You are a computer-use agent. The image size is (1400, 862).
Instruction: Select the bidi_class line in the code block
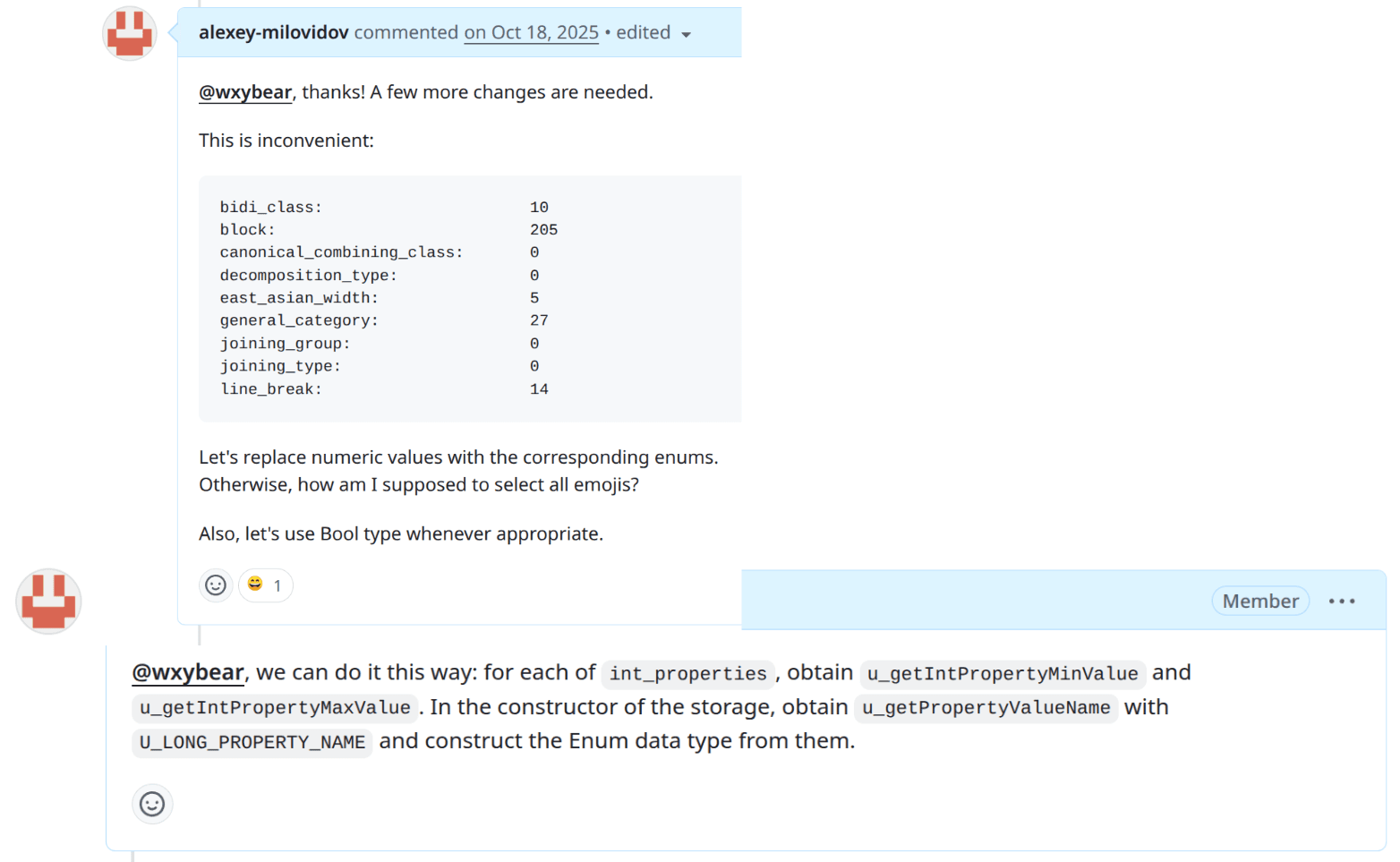pos(271,206)
